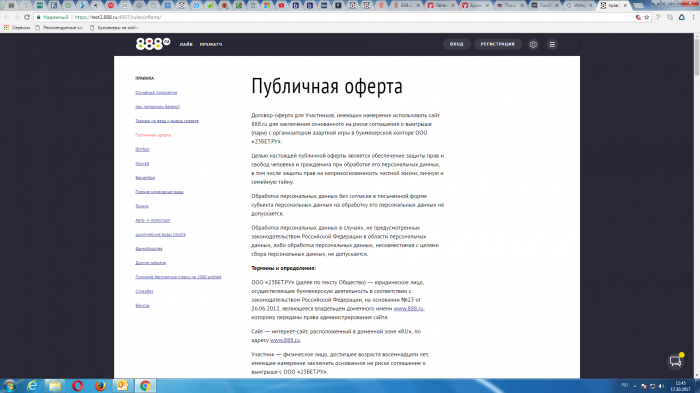Go forward with the browser forward arrow
The height and width of the screenshot is (393, 700).
(x=17, y=17)
